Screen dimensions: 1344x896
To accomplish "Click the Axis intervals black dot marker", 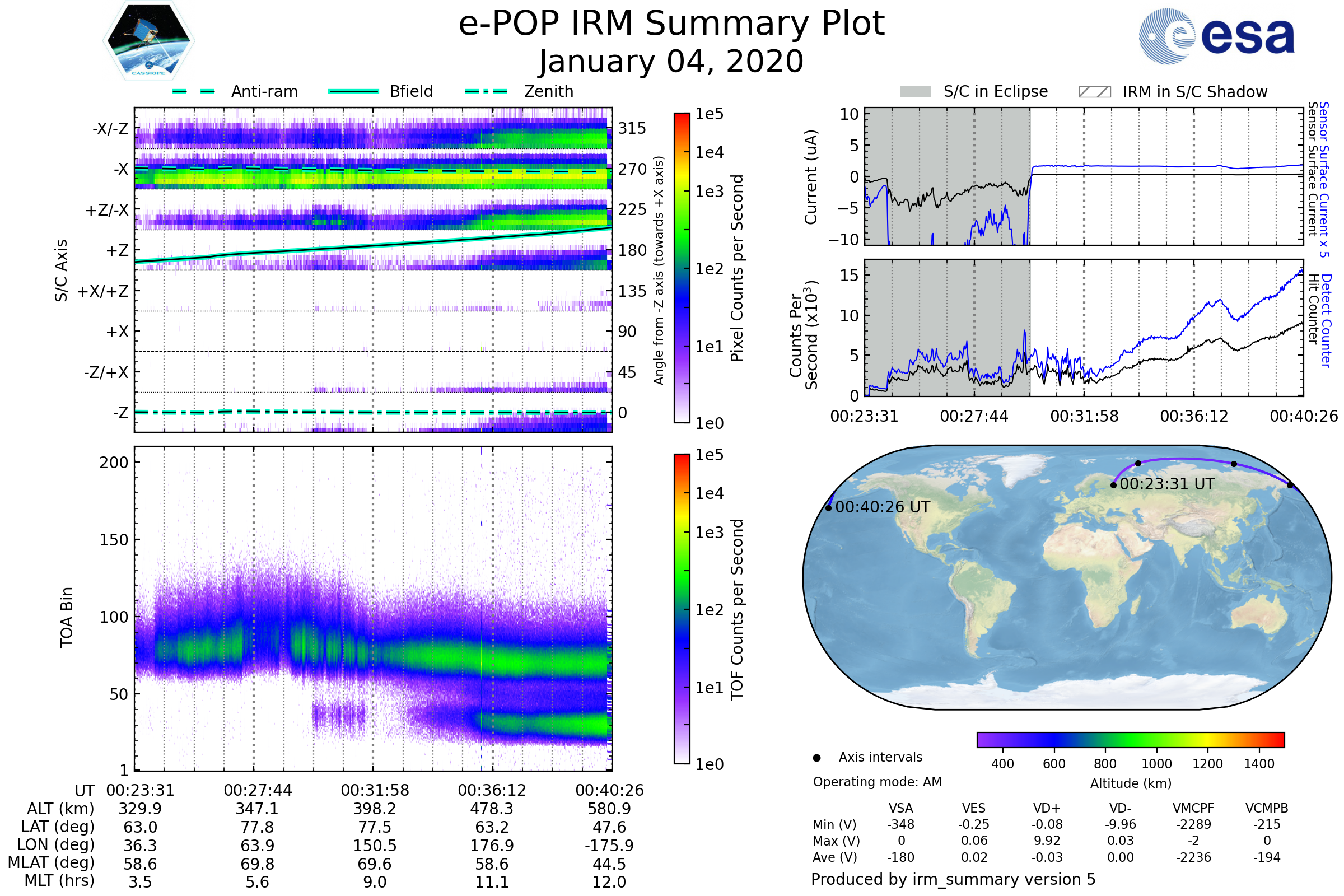I will pyautogui.click(x=816, y=758).
